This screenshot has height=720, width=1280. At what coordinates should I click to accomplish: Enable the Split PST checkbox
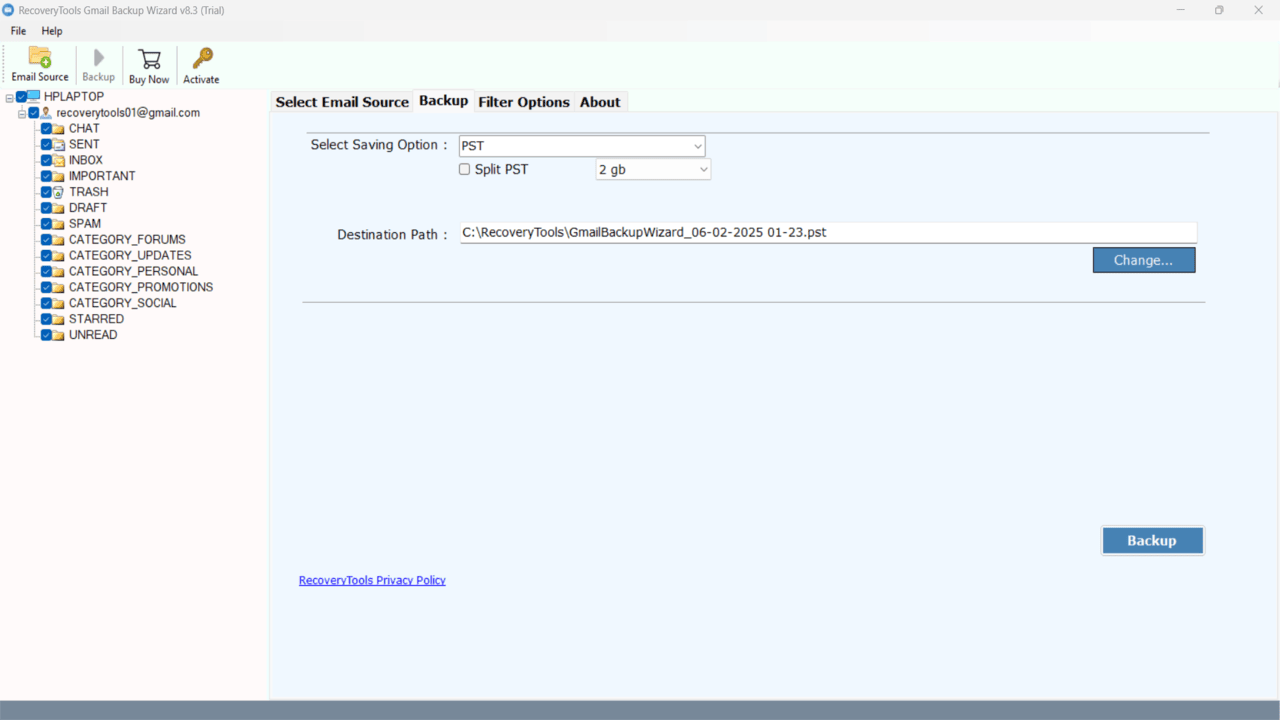464,170
